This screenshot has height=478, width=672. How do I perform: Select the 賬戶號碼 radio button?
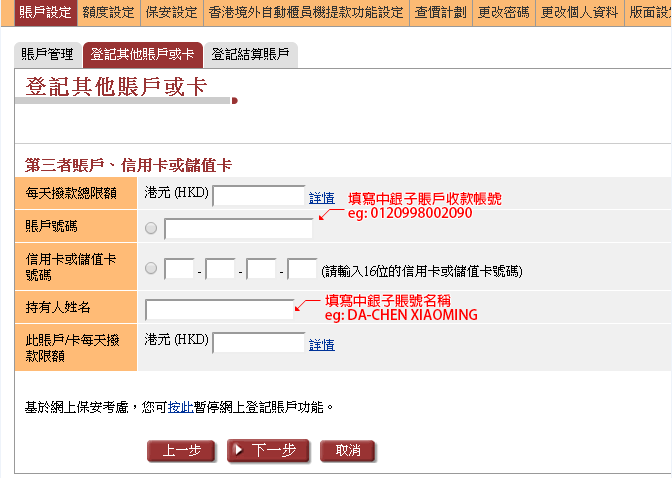[151, 229]
